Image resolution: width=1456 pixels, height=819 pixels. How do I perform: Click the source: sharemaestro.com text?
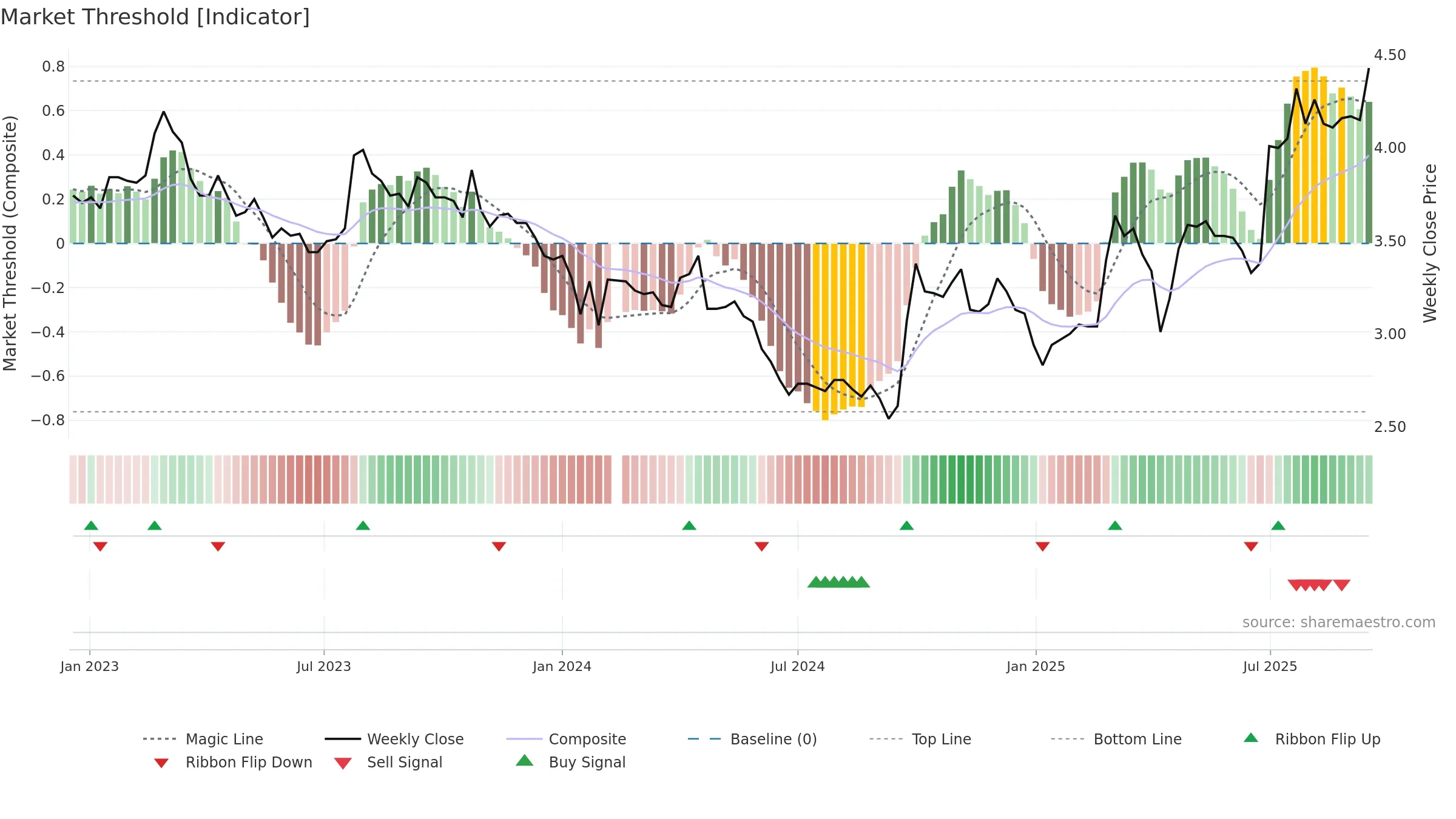[x=1339, y=622]
